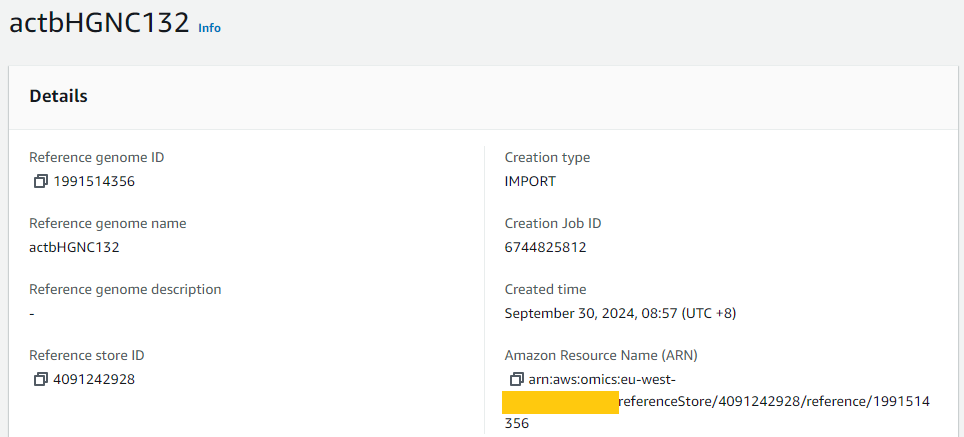Click the dash under Reference genome description

click(32, 313)
